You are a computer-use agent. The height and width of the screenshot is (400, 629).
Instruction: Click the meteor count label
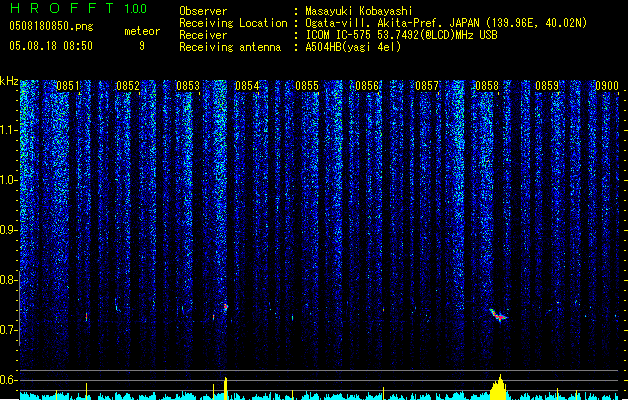click(x=142, y=31)
